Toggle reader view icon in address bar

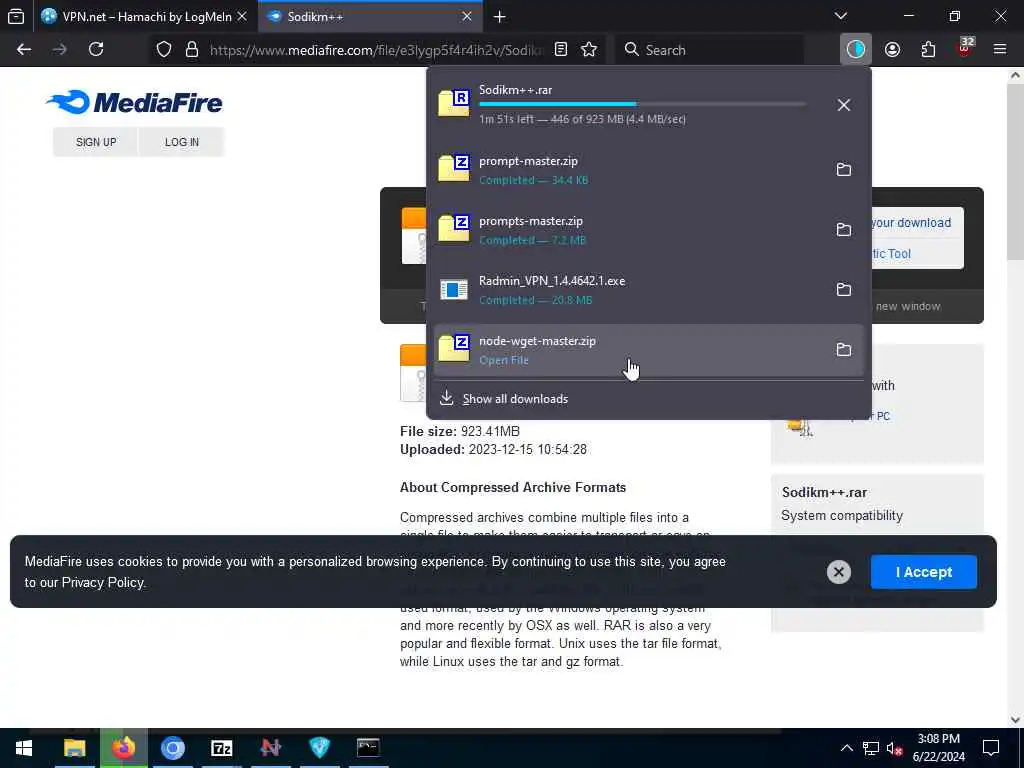[561, 50]
